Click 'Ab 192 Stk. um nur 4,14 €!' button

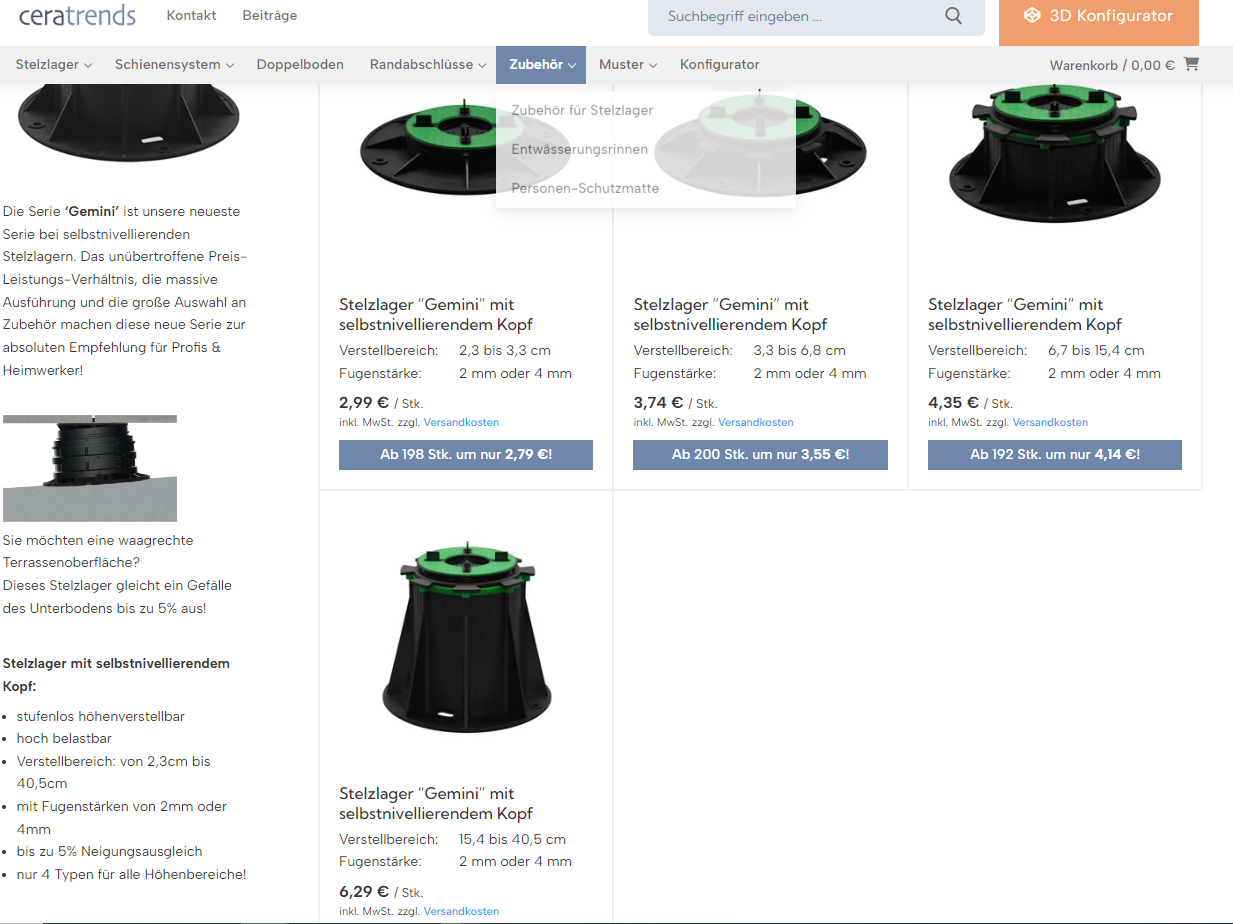click(x=1055, y=454)
